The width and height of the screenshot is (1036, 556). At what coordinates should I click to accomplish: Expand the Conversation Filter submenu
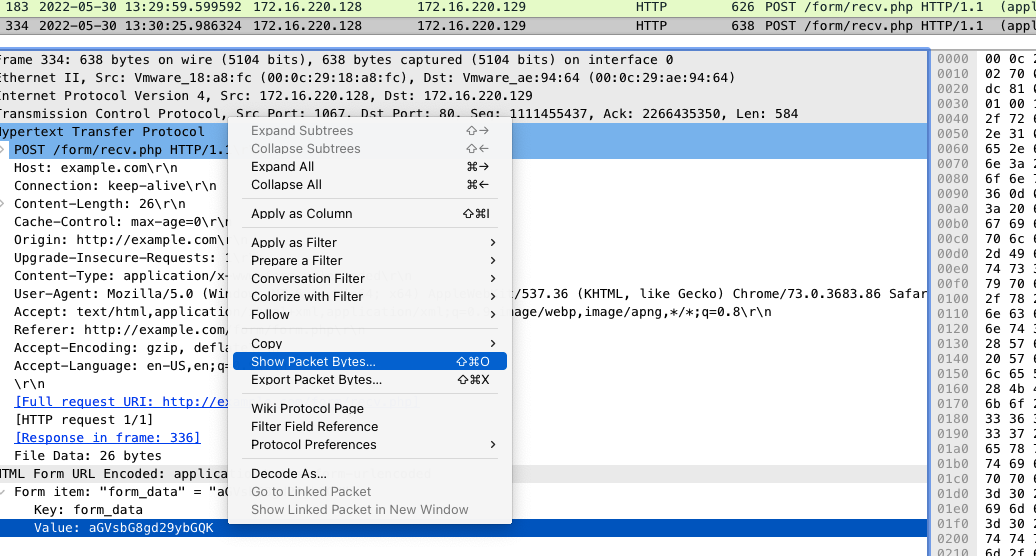coord(307,278)
